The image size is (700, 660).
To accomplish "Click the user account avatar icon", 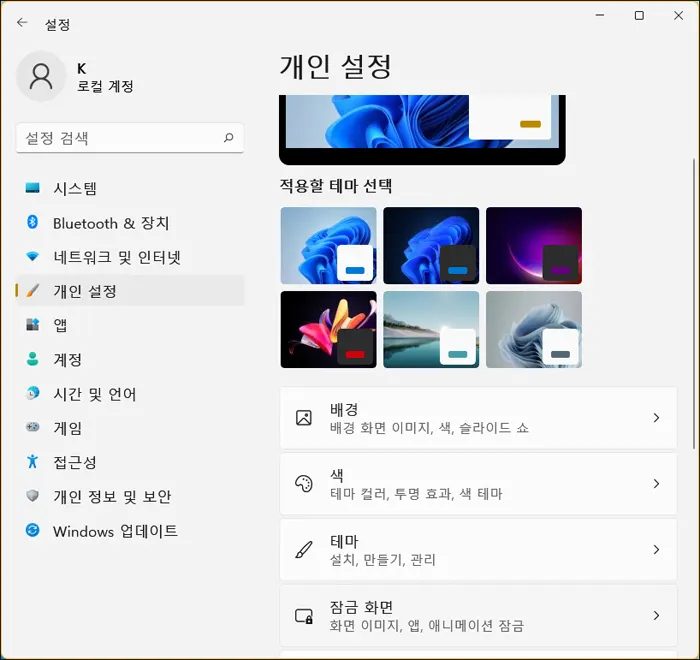I will pyautogui.click(x=41, y=76).
